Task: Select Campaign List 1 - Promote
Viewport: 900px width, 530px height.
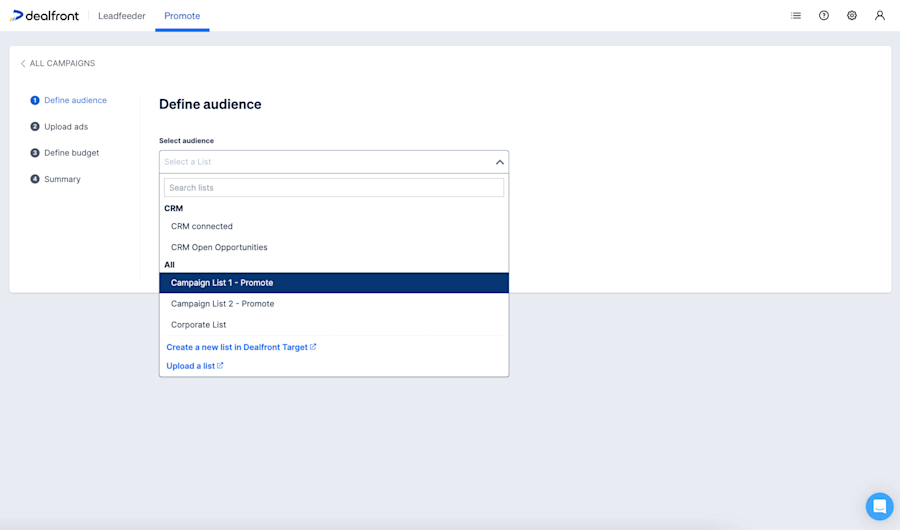Action: point(334,283)
